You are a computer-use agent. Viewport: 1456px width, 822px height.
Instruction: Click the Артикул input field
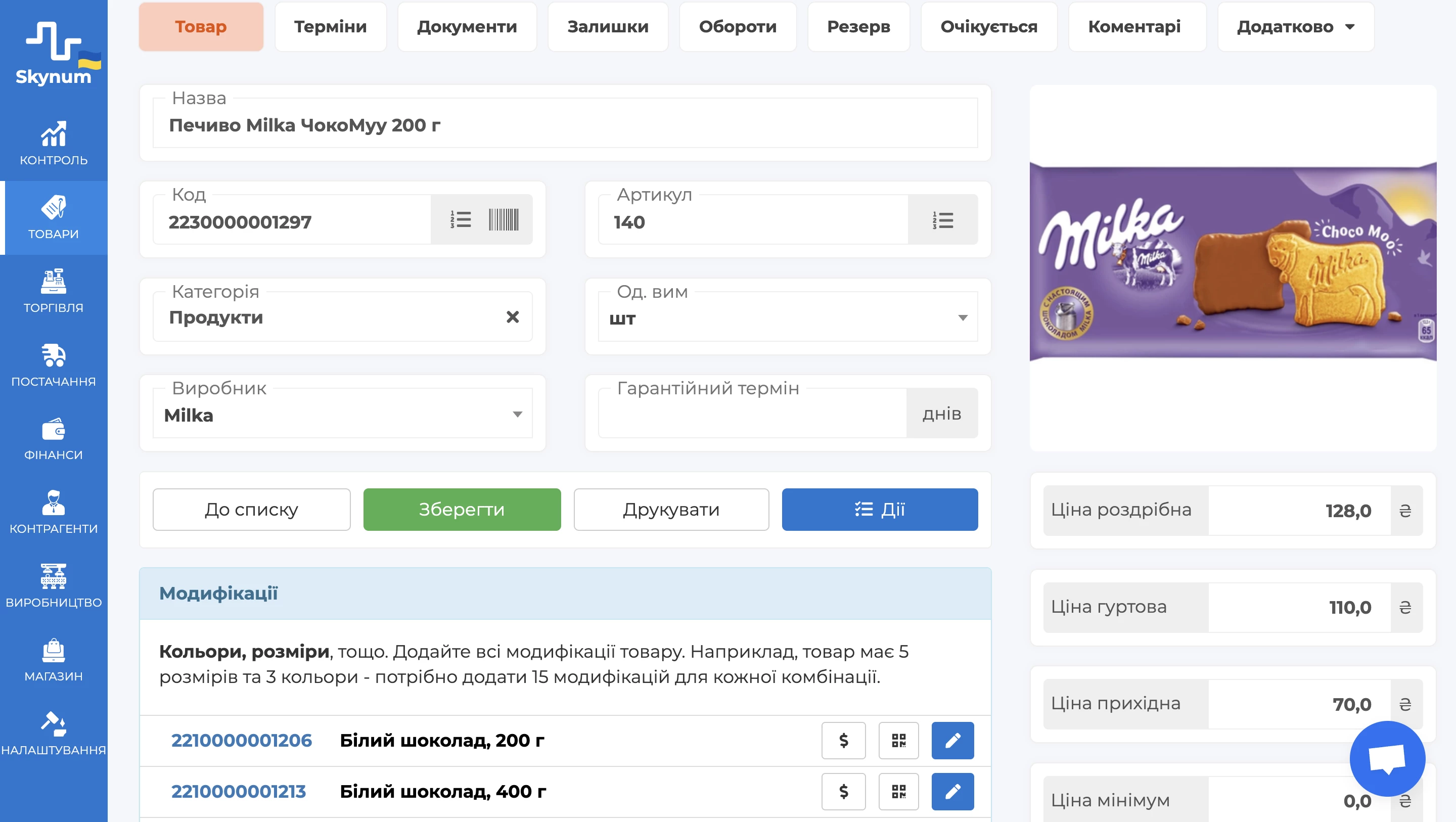753,221
